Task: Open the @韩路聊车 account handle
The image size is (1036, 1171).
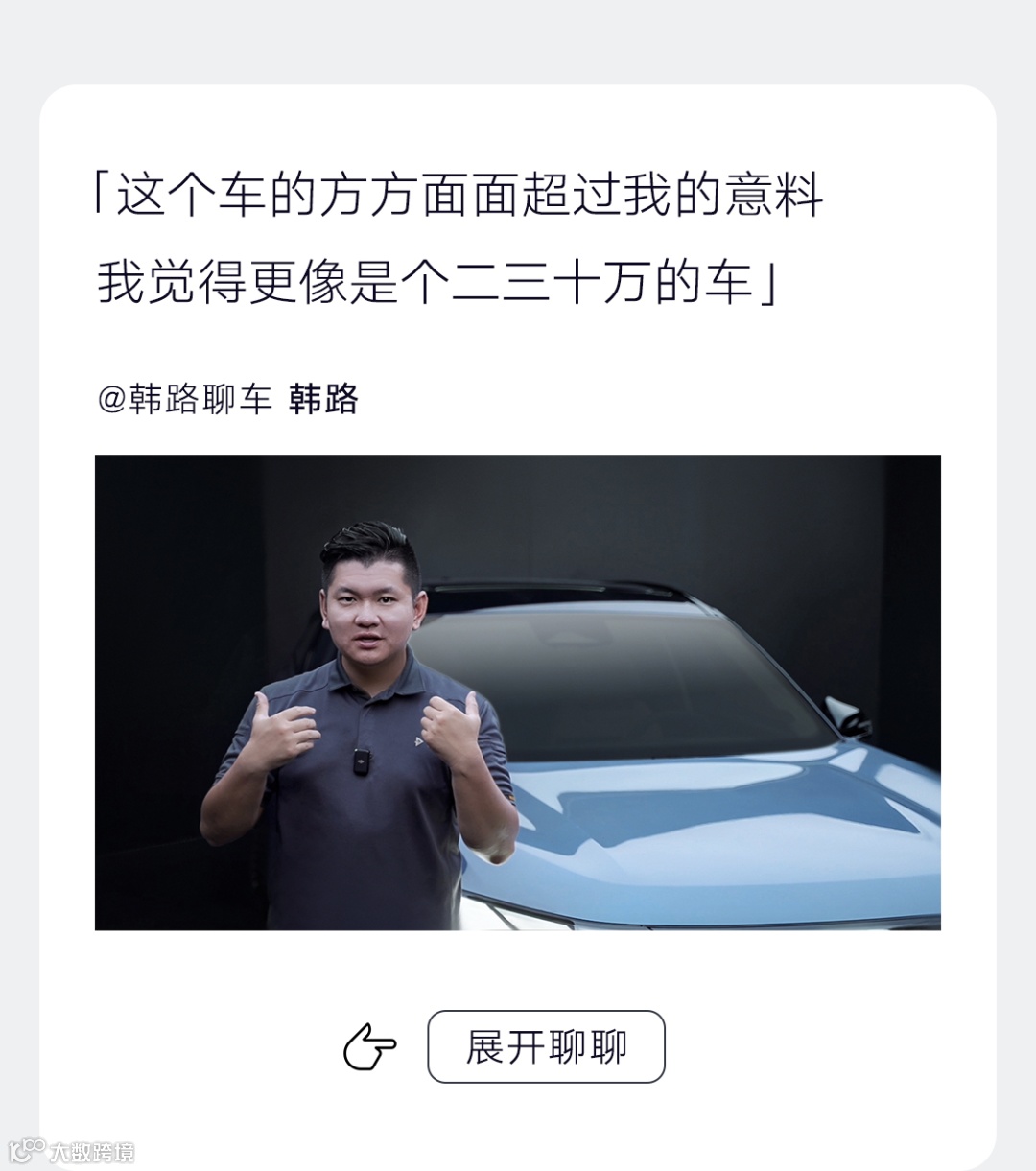Action: click(x=185, y=398)
